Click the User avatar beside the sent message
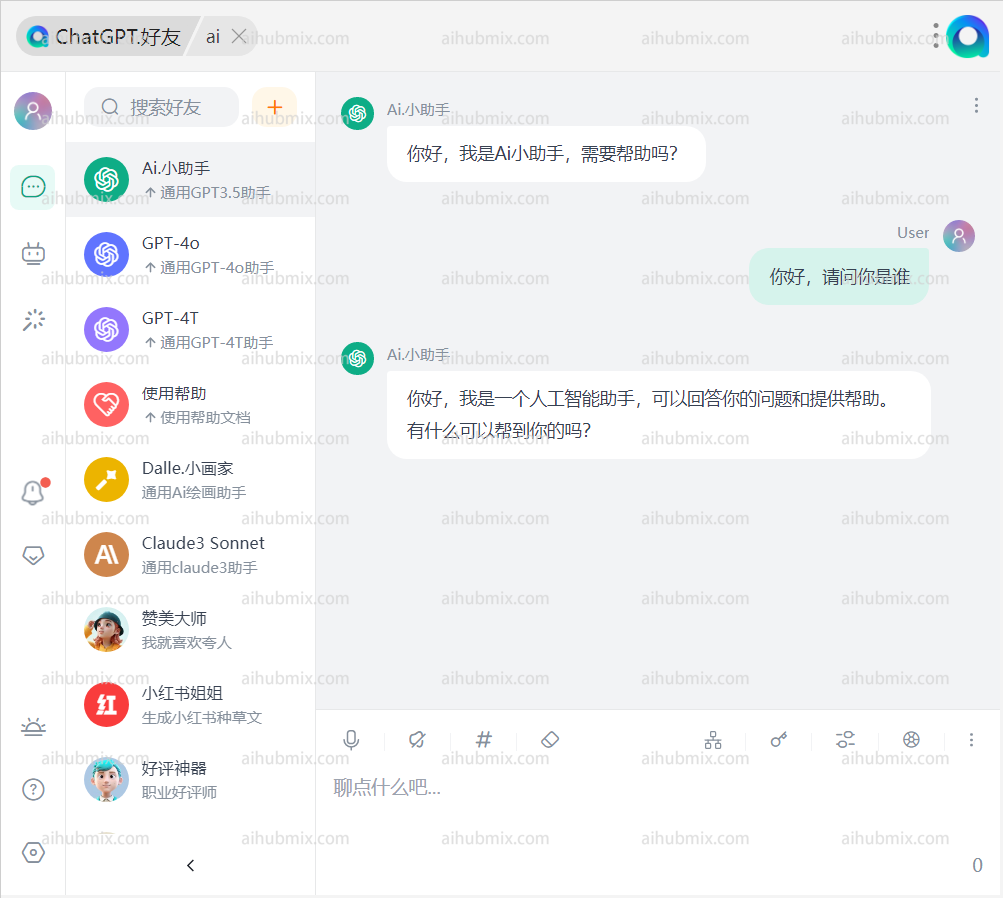Image resolution: width=1003 pixels, height=898 pixels. pyautogui.click(x=958, y=236)
